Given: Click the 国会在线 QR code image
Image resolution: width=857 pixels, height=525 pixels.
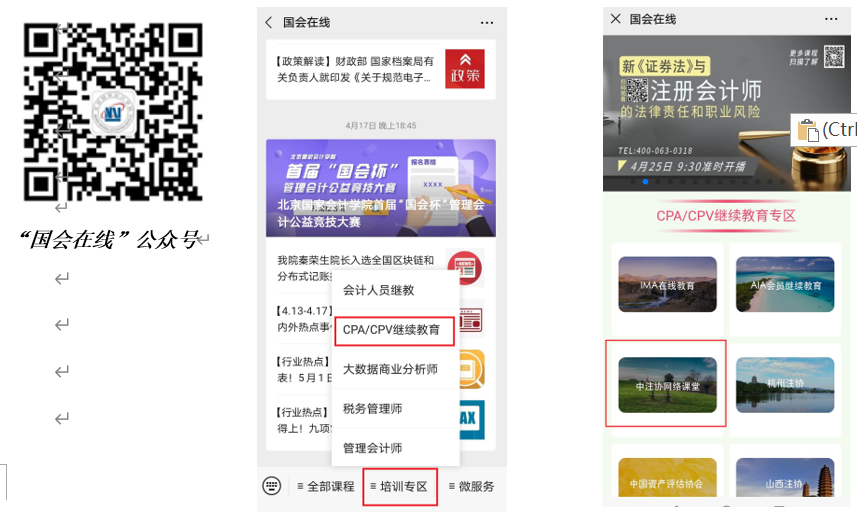Looking at the screenshot, I should [x=113, y=110].
